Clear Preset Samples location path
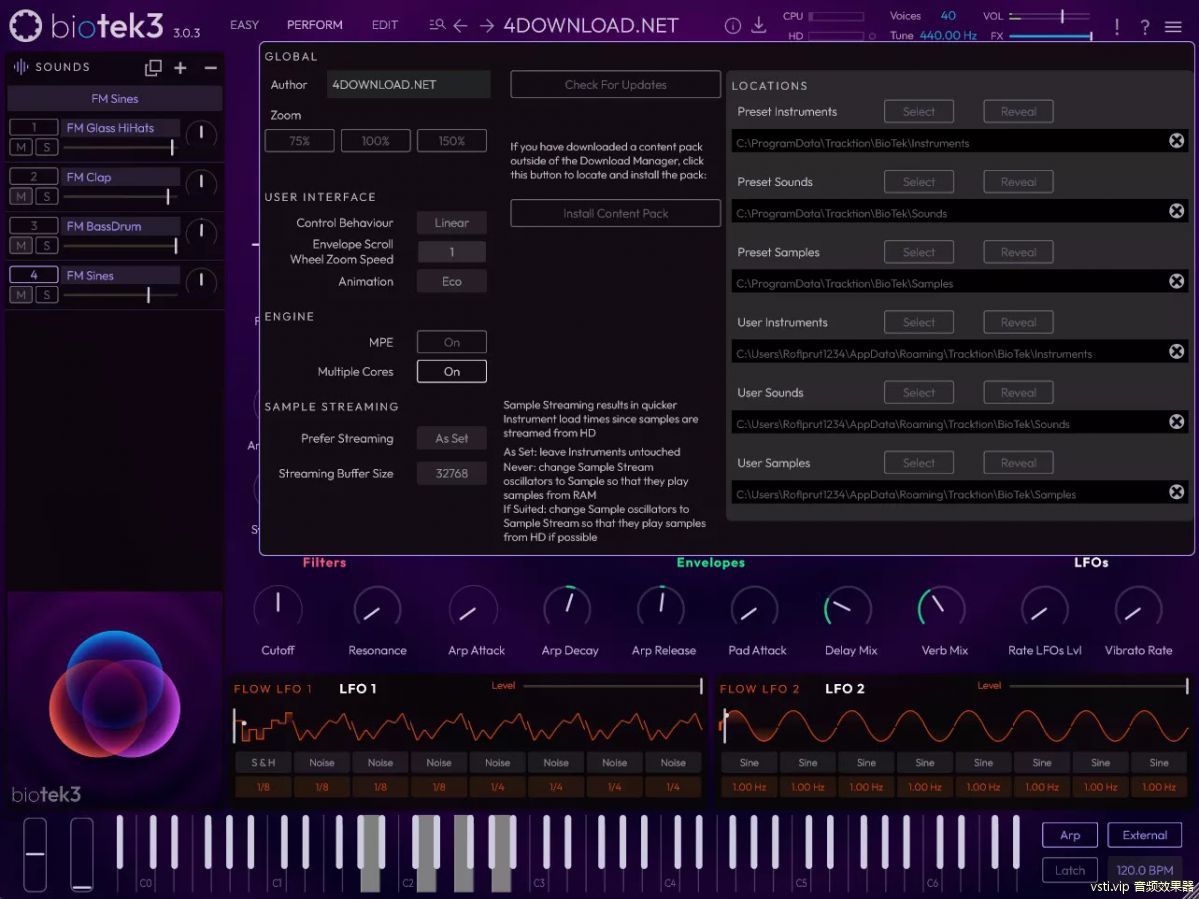 coord(1177,281)
